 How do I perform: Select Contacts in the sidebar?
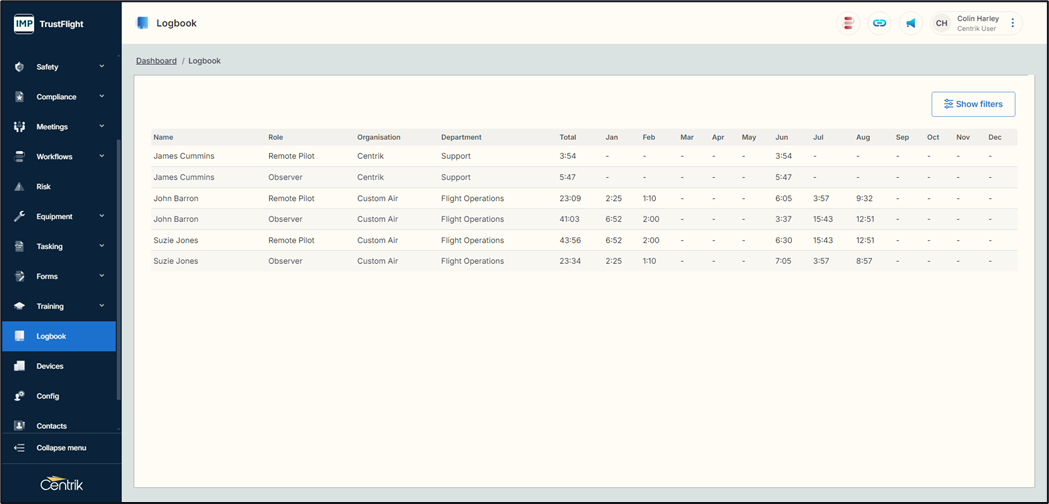pos(51,426)
